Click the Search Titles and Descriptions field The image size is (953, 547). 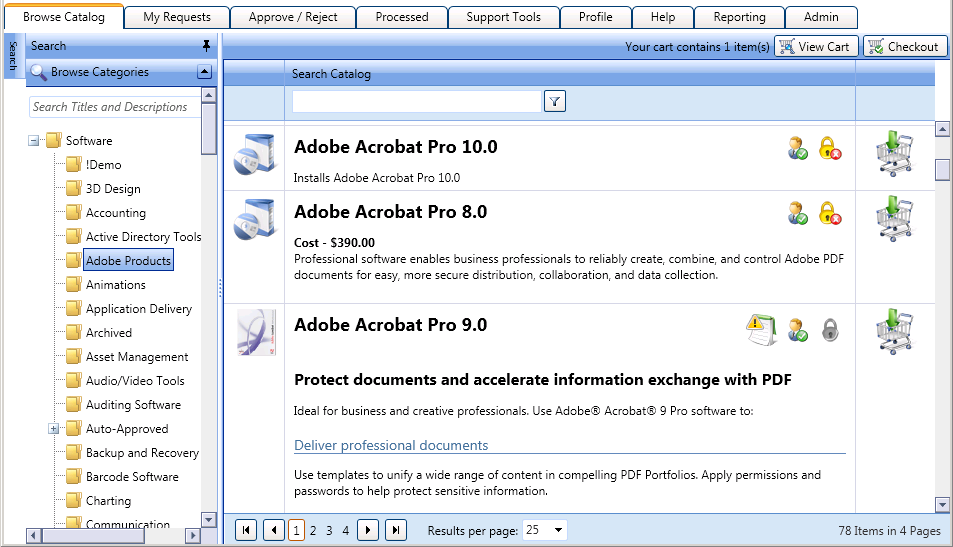click(114, 107)
